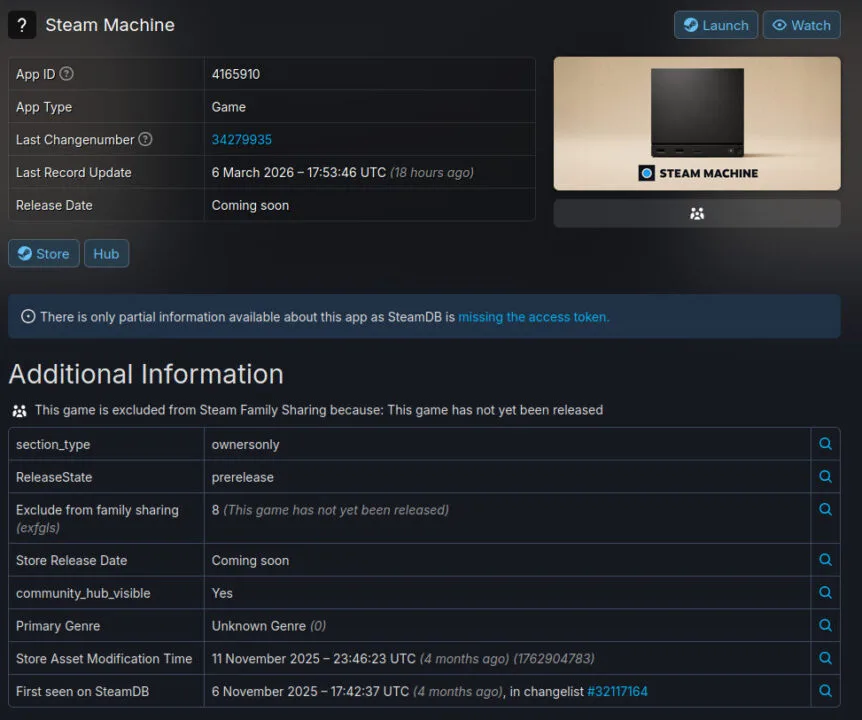Click the search icon on Primary Genre row

coord(826,625)
